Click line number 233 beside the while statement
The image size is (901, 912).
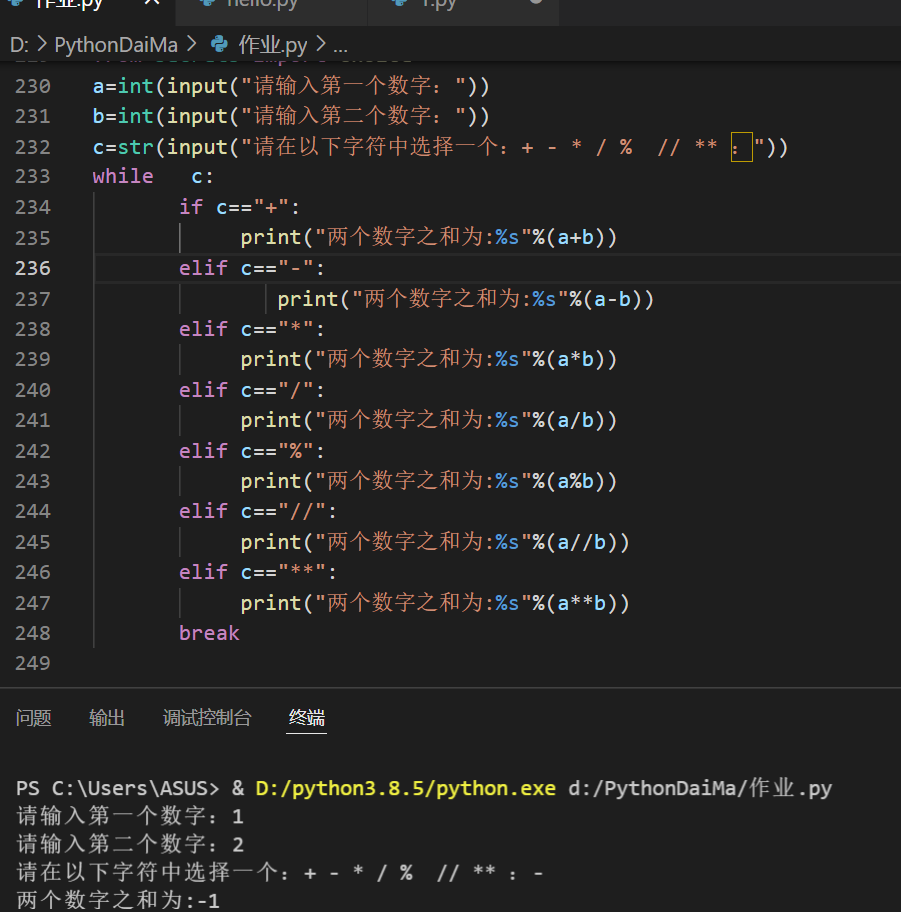coord(33,176)
